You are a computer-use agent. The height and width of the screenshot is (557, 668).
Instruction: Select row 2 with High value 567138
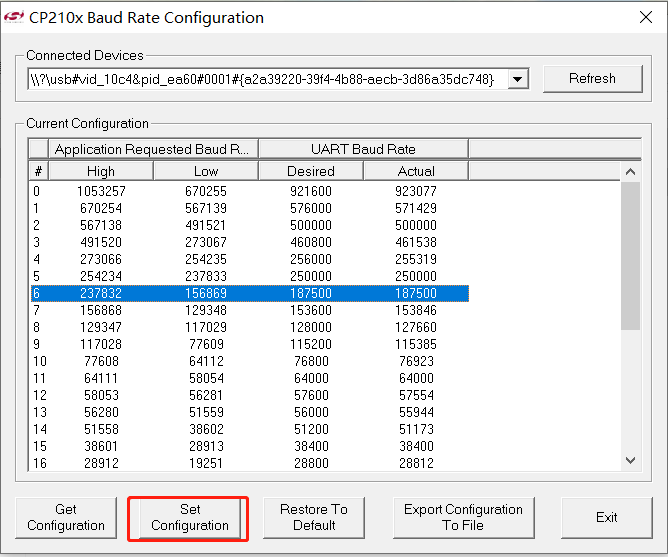pos(250,225)
